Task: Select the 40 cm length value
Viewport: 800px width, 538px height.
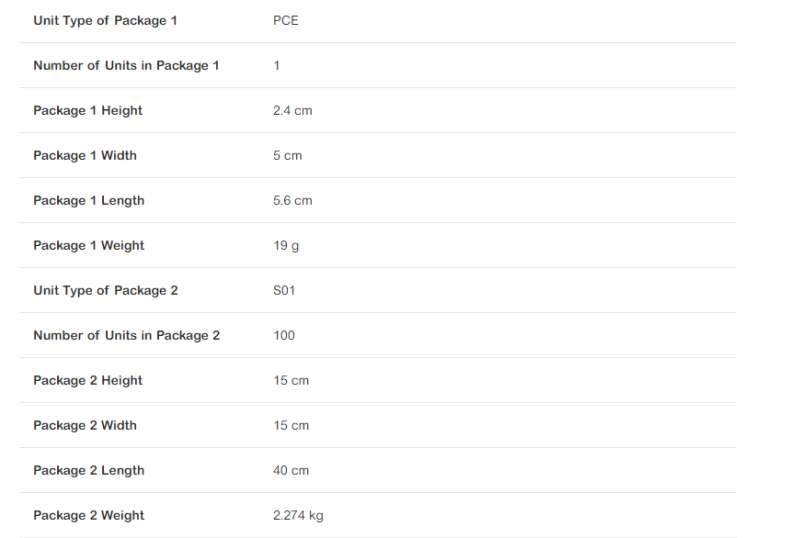Action: coord(291,470)
